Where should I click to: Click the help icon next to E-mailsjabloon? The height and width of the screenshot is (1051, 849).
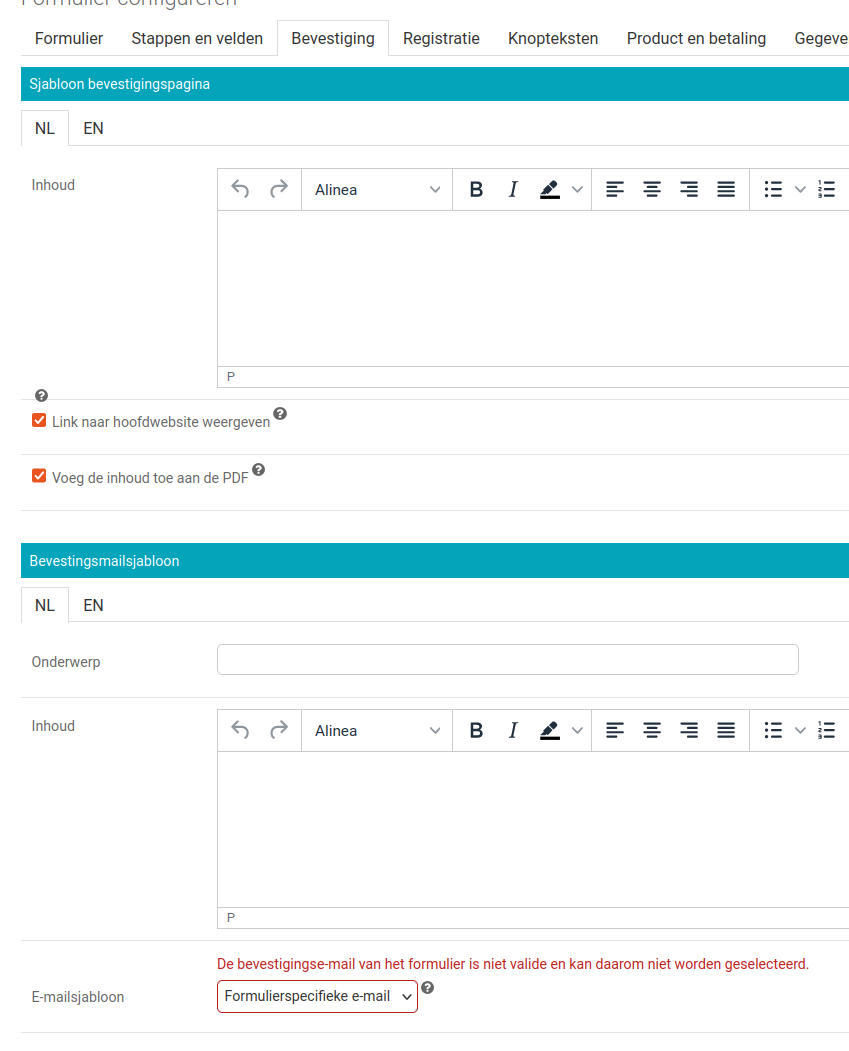pos(428,988)
